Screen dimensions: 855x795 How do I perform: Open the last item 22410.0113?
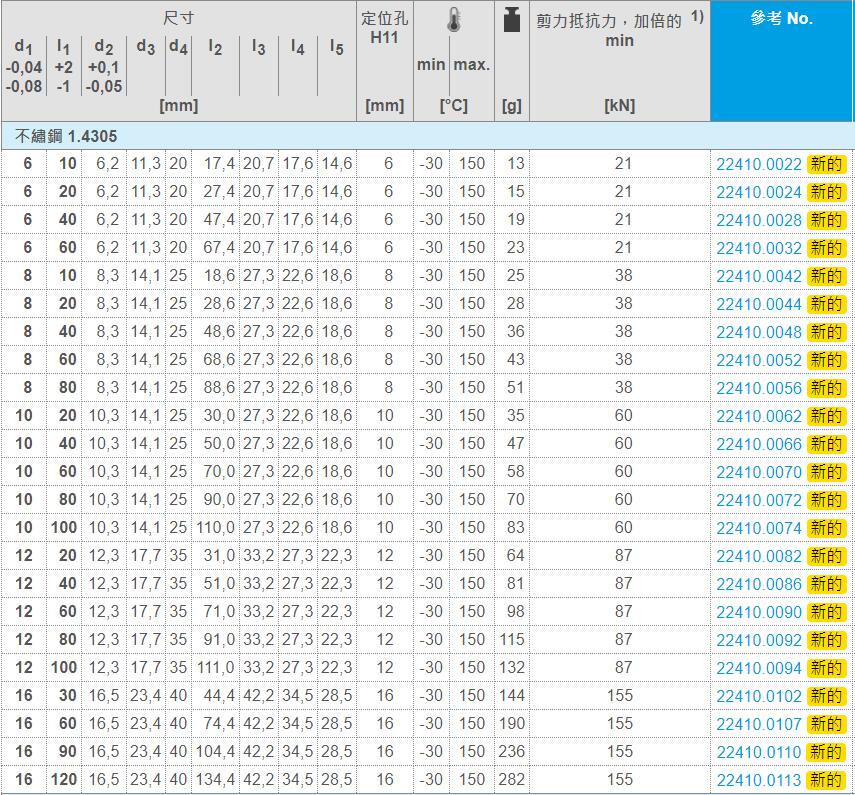point(758,780)
